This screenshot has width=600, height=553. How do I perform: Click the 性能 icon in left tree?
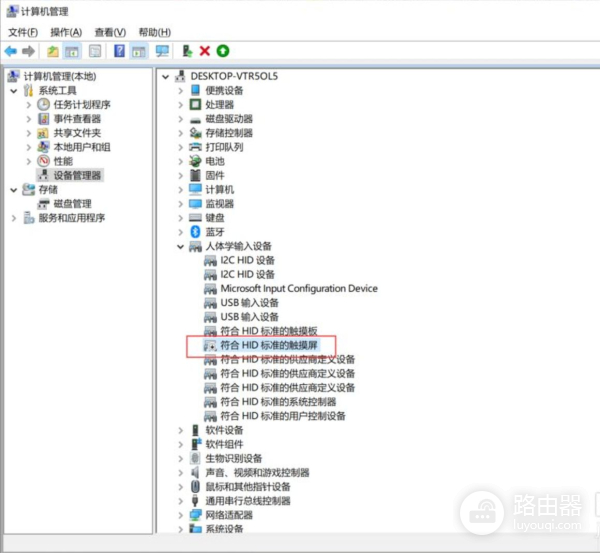tap(43, 161)
